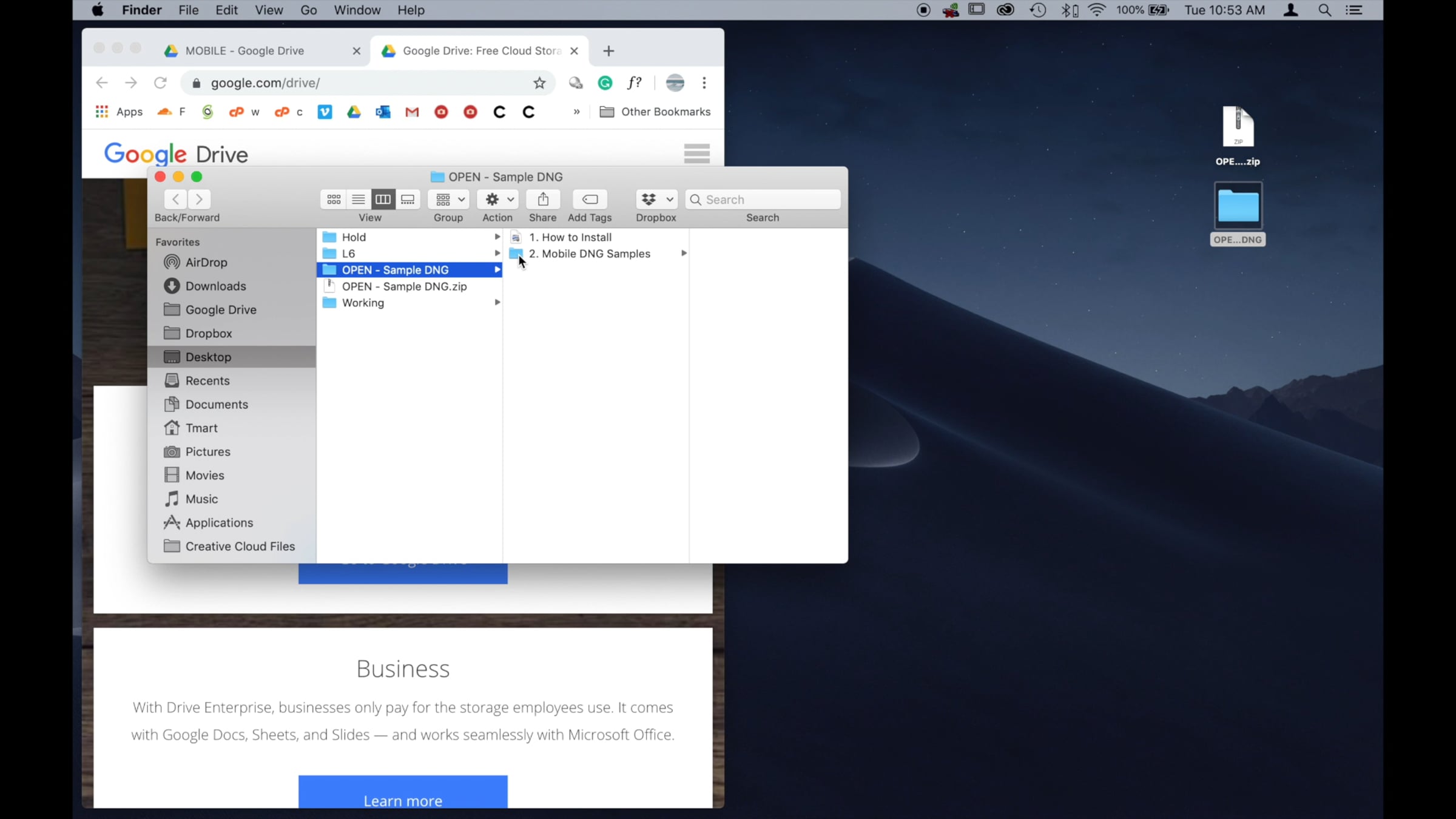1456x819 pixels.
Task: Open Chrome's three-dot menu
Action: pyautogui.click(x=704, y=83)
